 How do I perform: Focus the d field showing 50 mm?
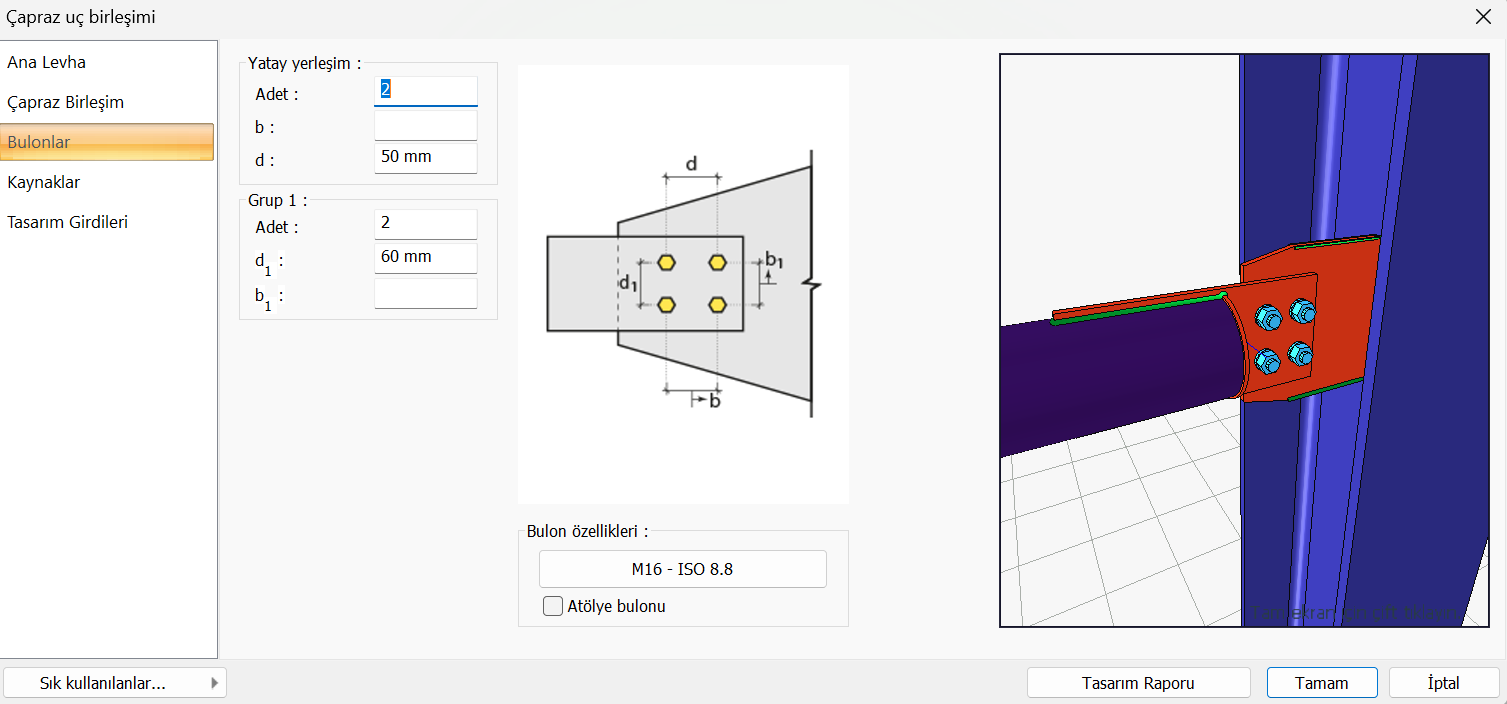tap(425, 157)
